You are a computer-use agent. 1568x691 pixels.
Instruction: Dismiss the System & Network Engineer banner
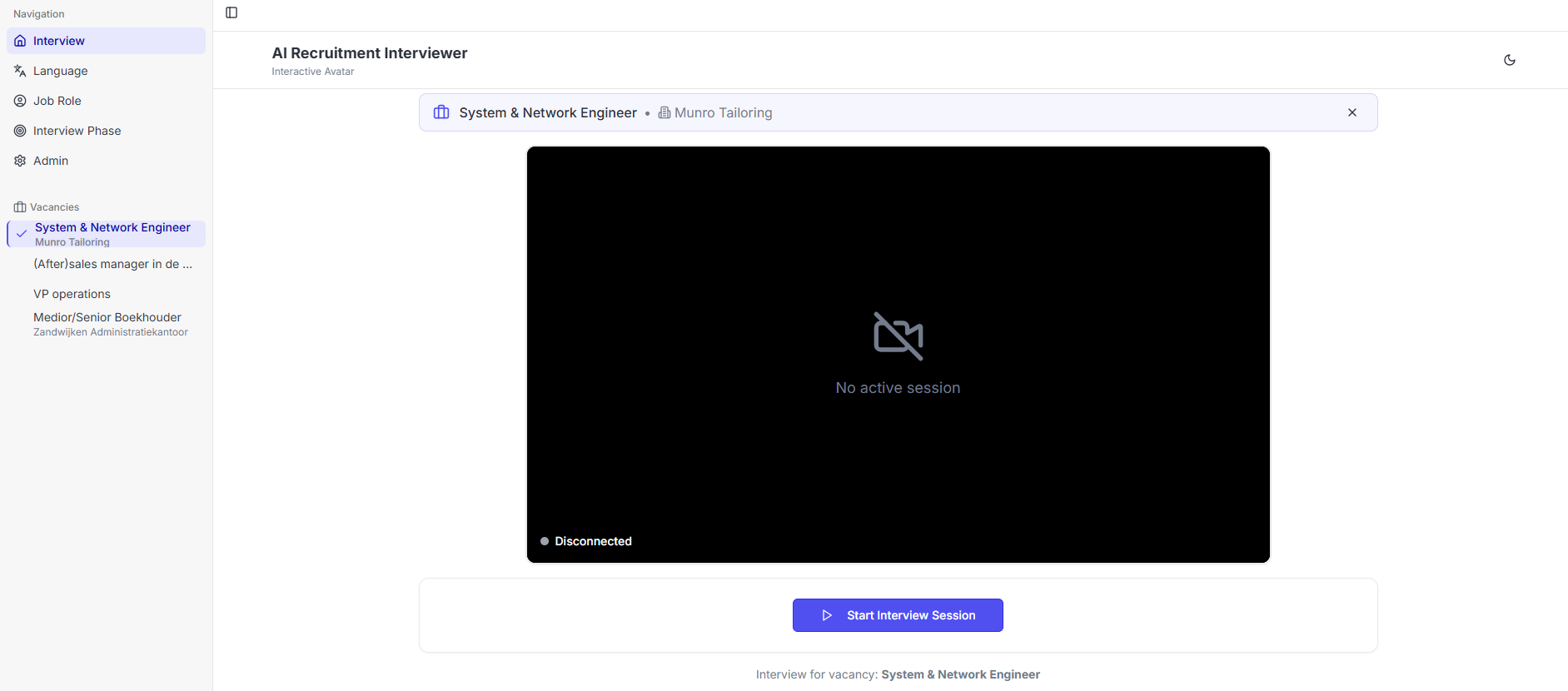1351,112
